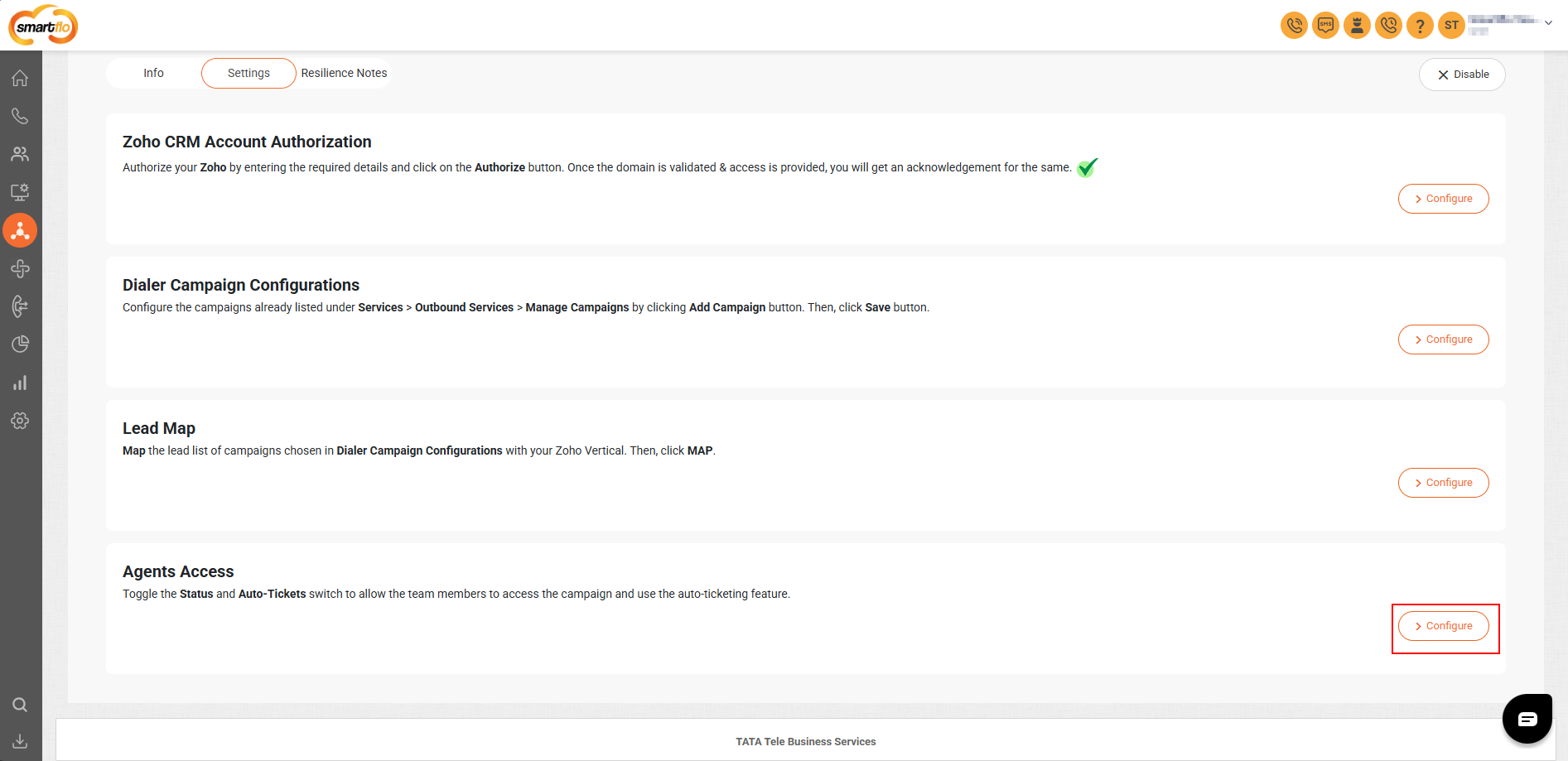Open the help question mark icon
1568x761 pixels.
1420,25
